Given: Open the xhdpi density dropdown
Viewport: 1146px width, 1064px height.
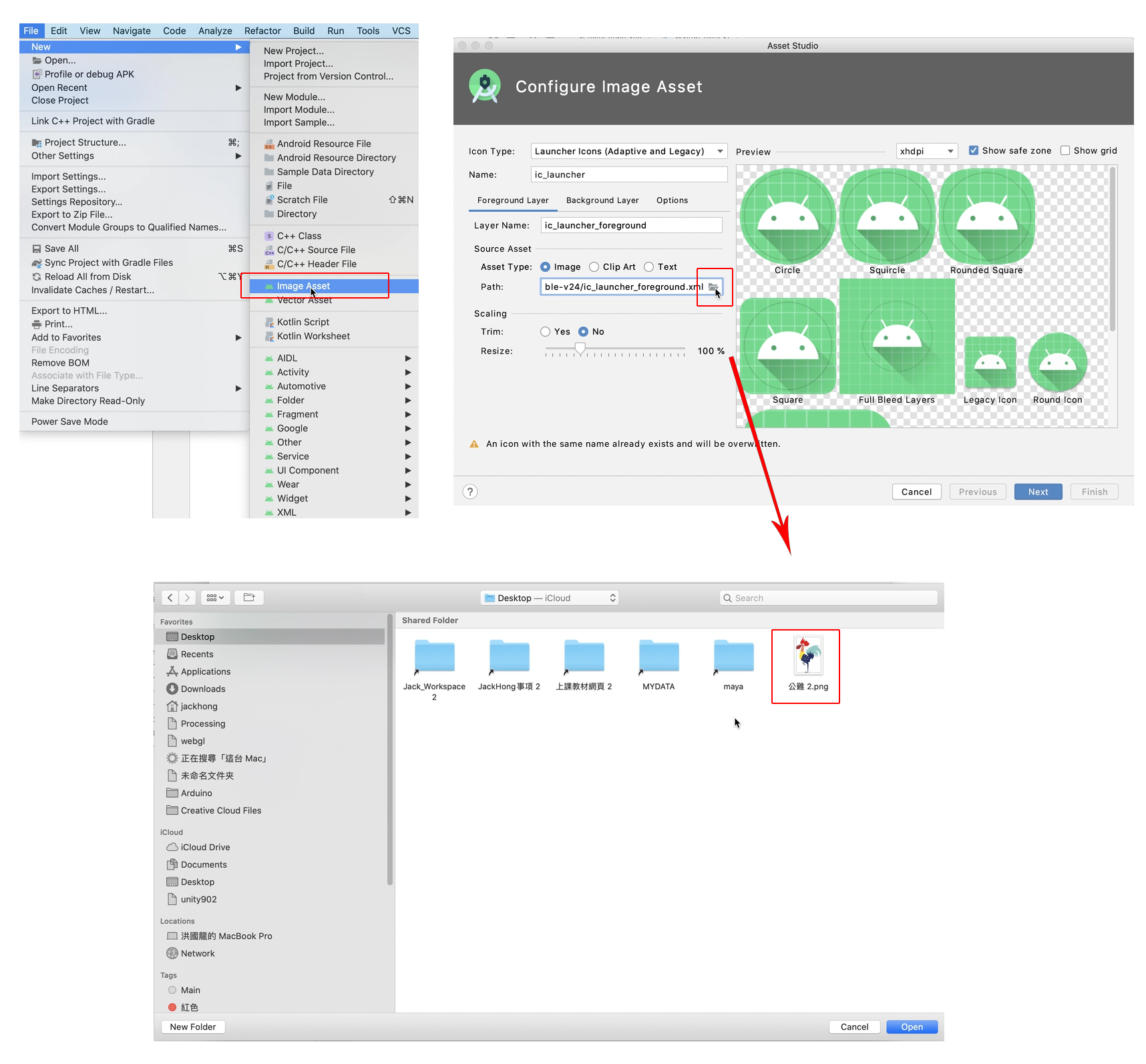Looking at the screenshot, I should pos(927,151).
